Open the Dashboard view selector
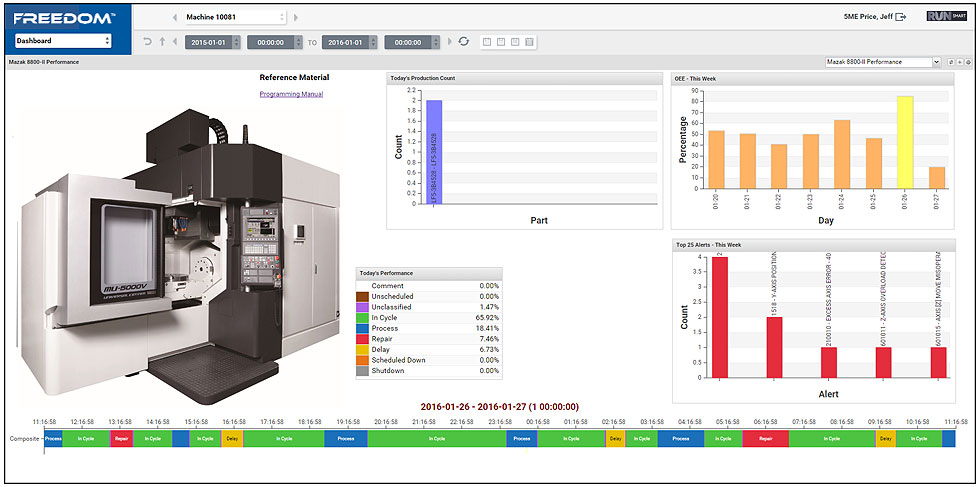980x487 pixels. pos(63,41)
